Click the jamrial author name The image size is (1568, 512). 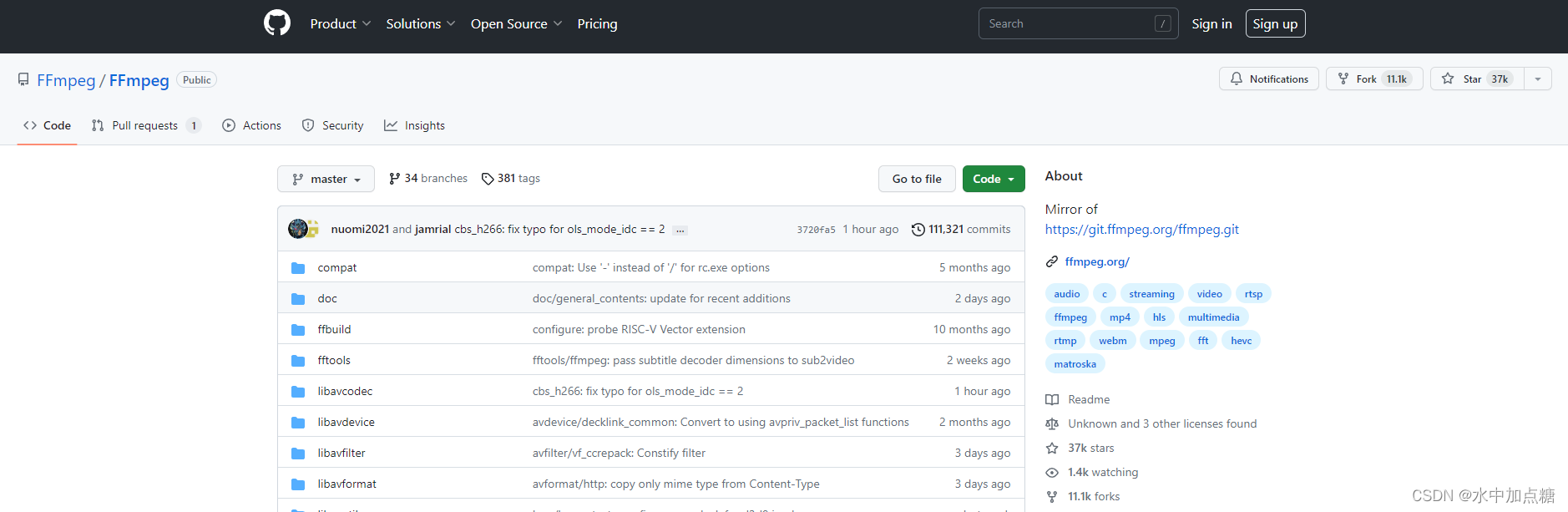point(432,229)
